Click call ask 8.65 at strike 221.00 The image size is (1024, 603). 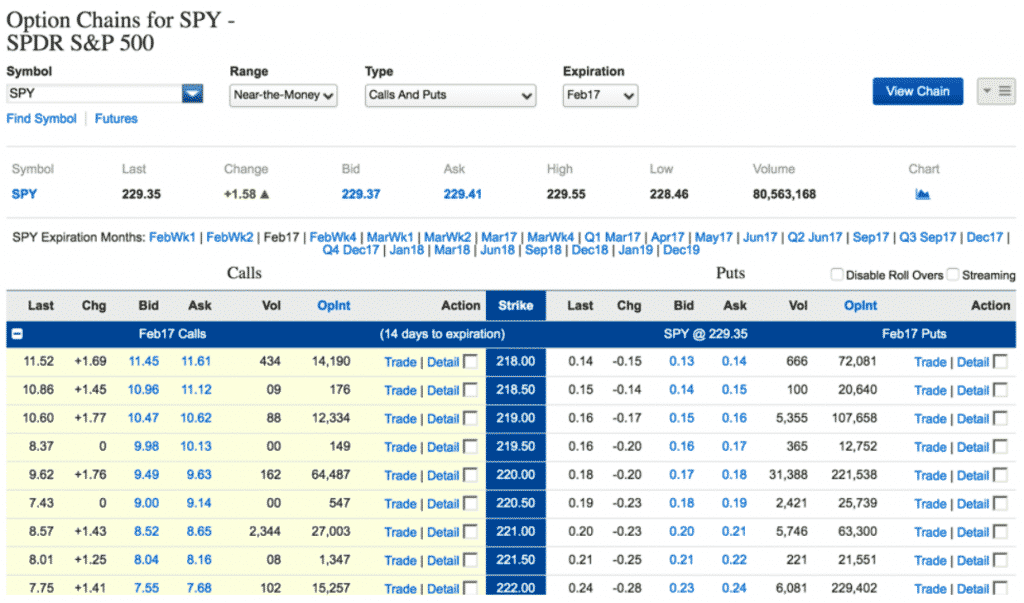tap(199, 532)
